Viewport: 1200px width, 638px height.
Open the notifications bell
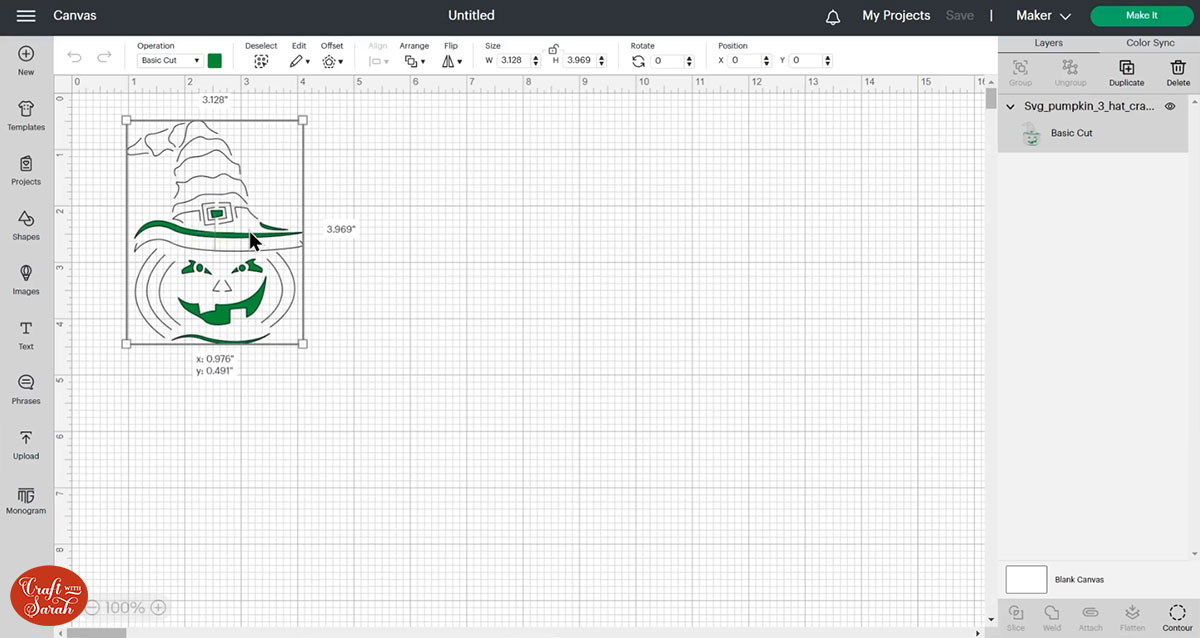pyautogui.click(x=833, y=16)
